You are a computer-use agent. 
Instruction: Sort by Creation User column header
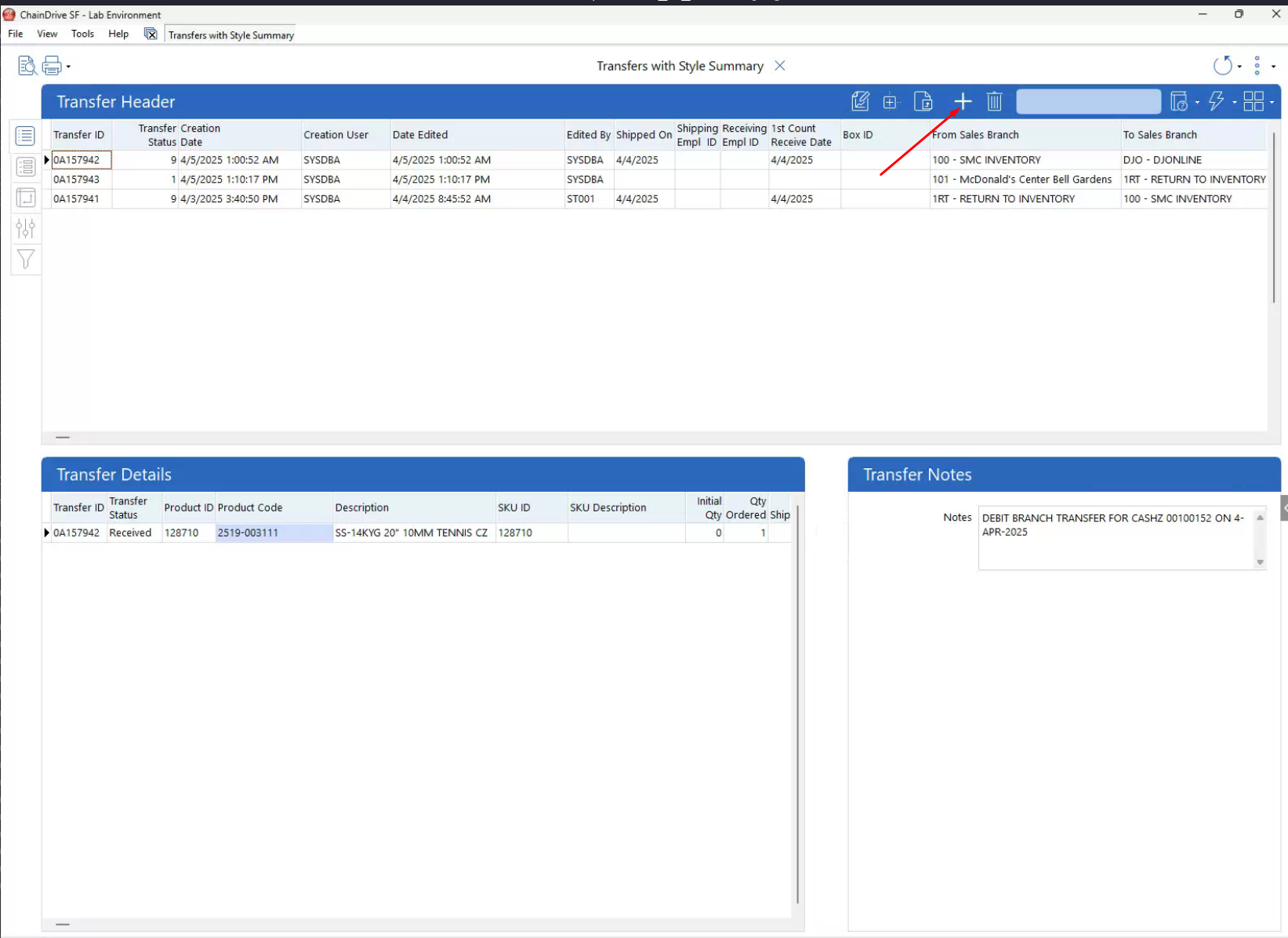346,135
